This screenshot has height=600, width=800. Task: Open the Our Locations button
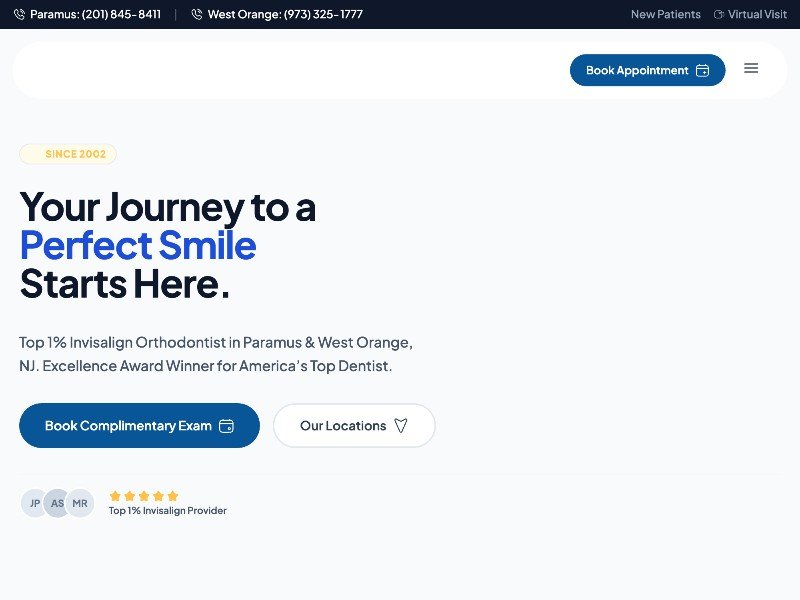pos(353,425)
